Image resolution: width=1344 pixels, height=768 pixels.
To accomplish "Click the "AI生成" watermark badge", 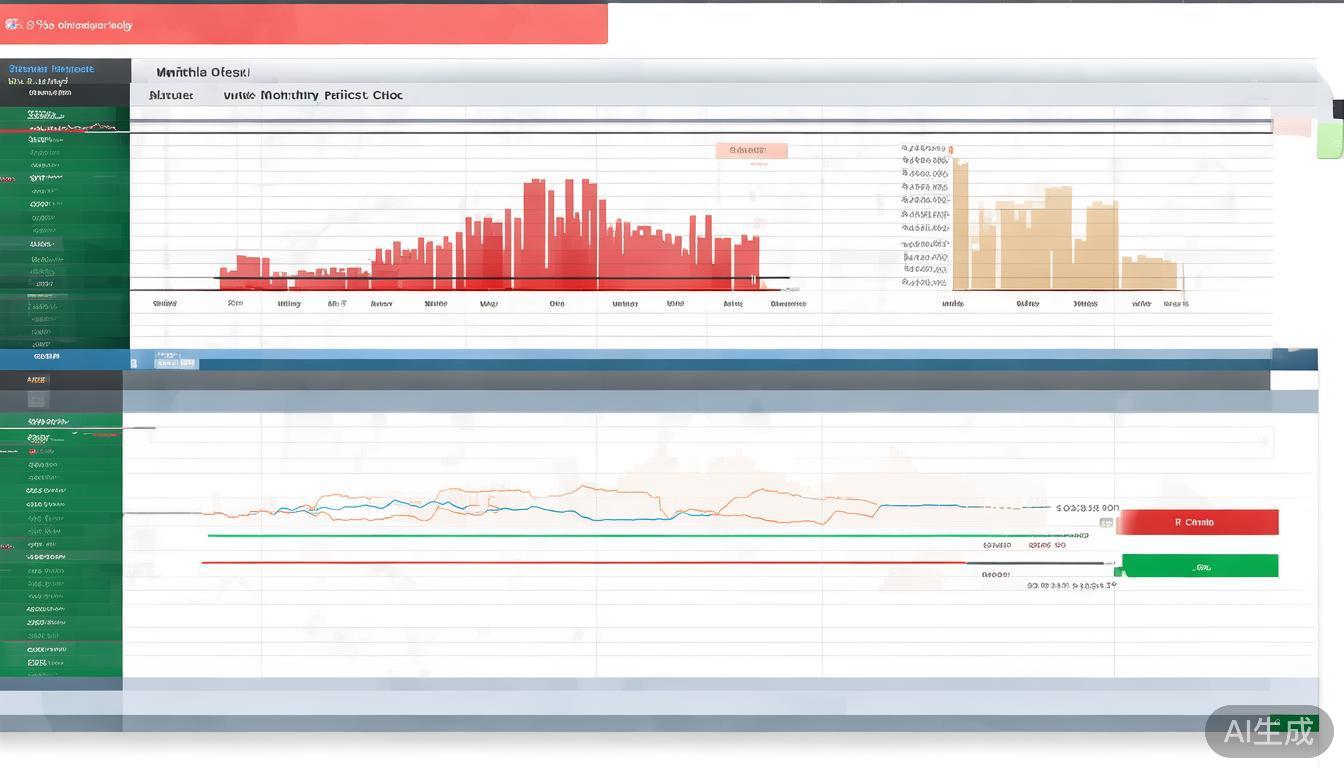I will [1268, 731].
